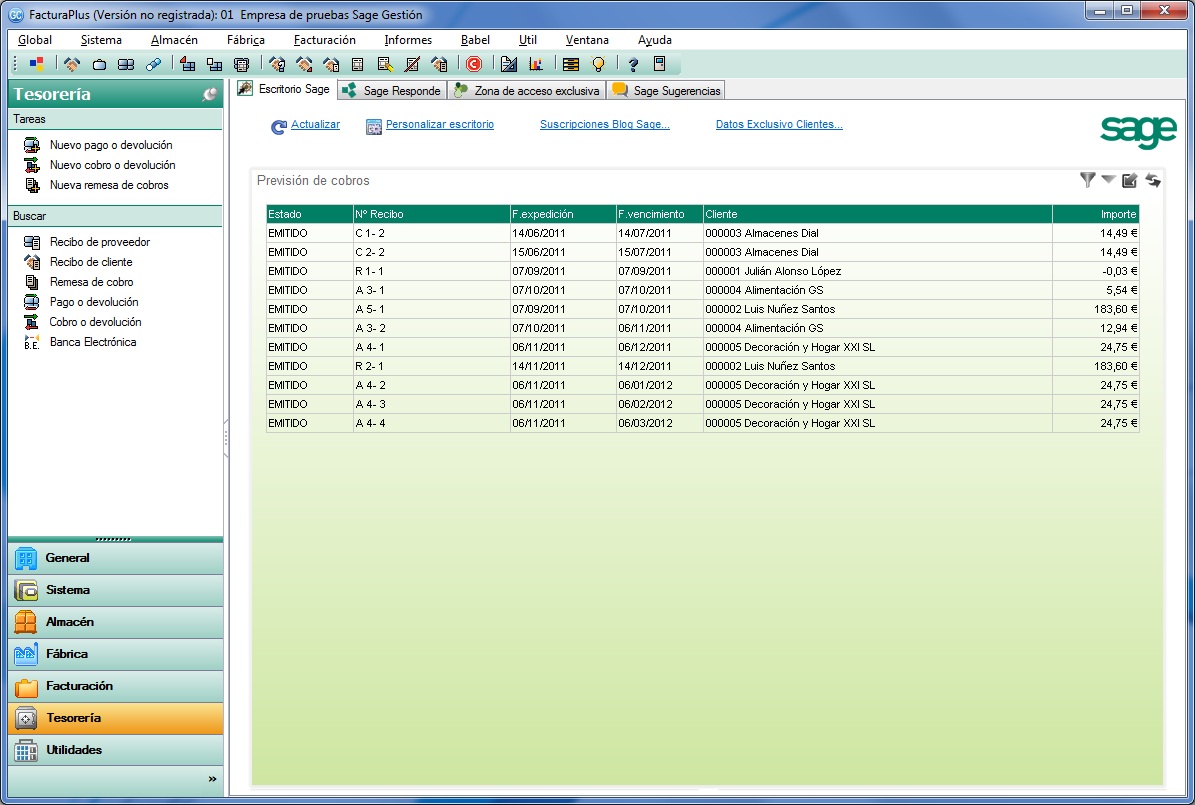Screen dimensions: 1195x805
Task: Open the Utilidades module button
Action: coord(116,750)
